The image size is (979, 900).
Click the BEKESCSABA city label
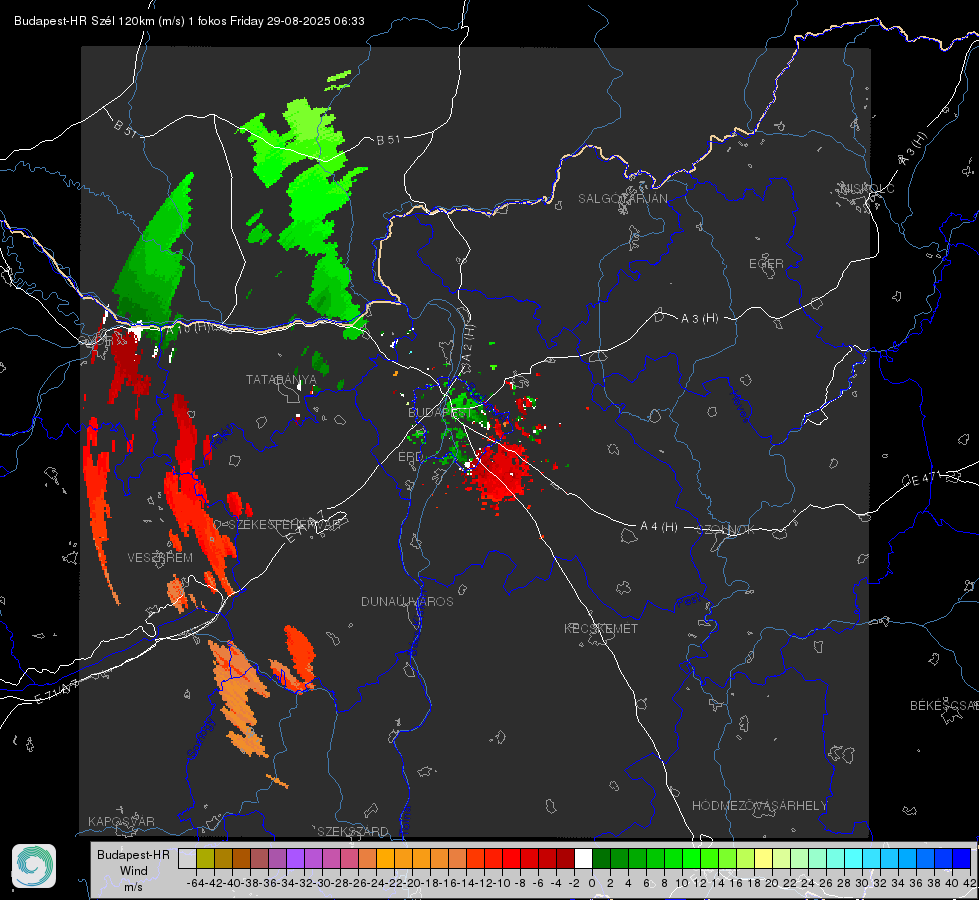coord(944,706)
